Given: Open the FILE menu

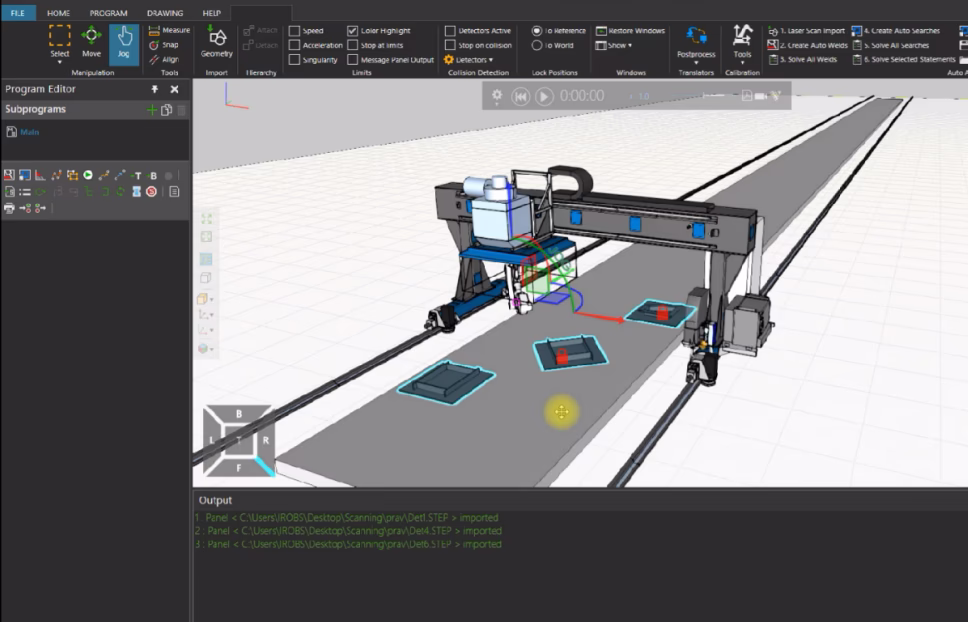Looking at the screenshot, I should (x=18, y=13).
